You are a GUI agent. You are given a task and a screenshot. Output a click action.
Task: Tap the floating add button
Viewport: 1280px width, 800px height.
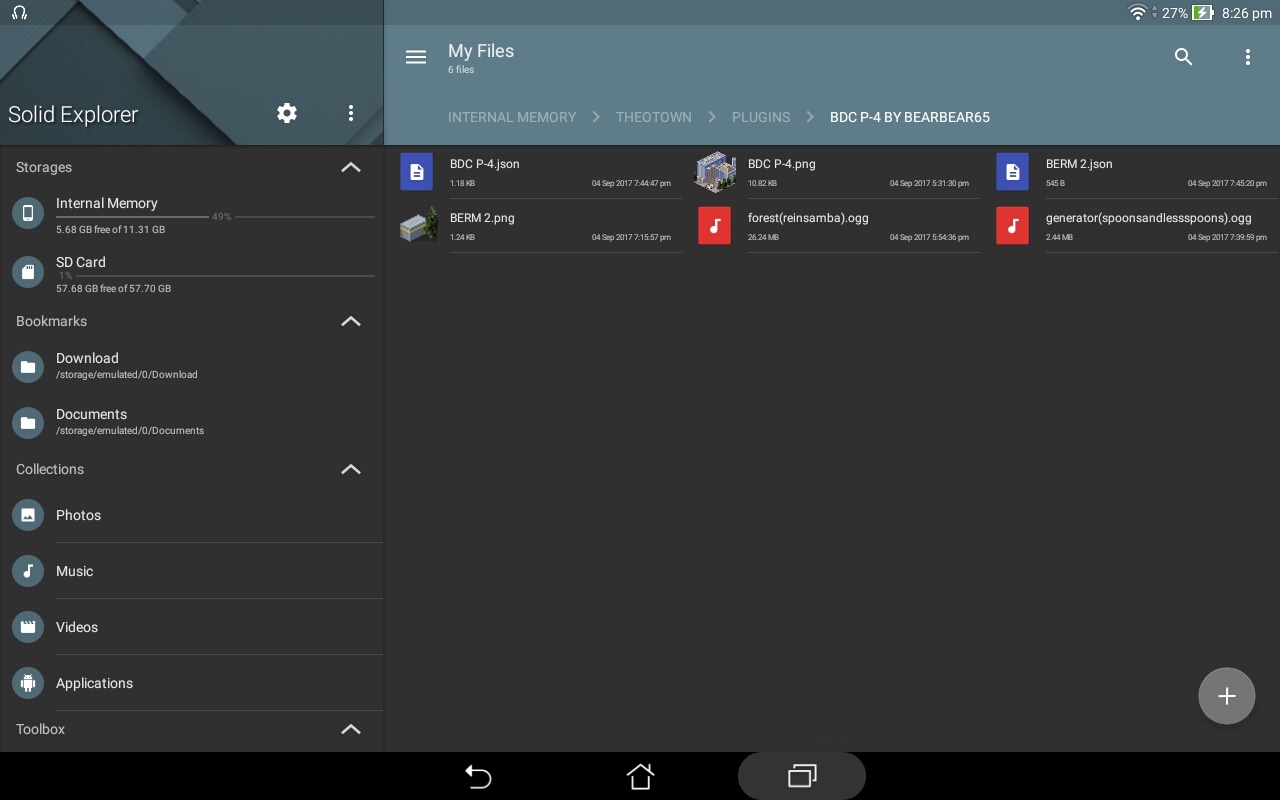coord(1227,696)
